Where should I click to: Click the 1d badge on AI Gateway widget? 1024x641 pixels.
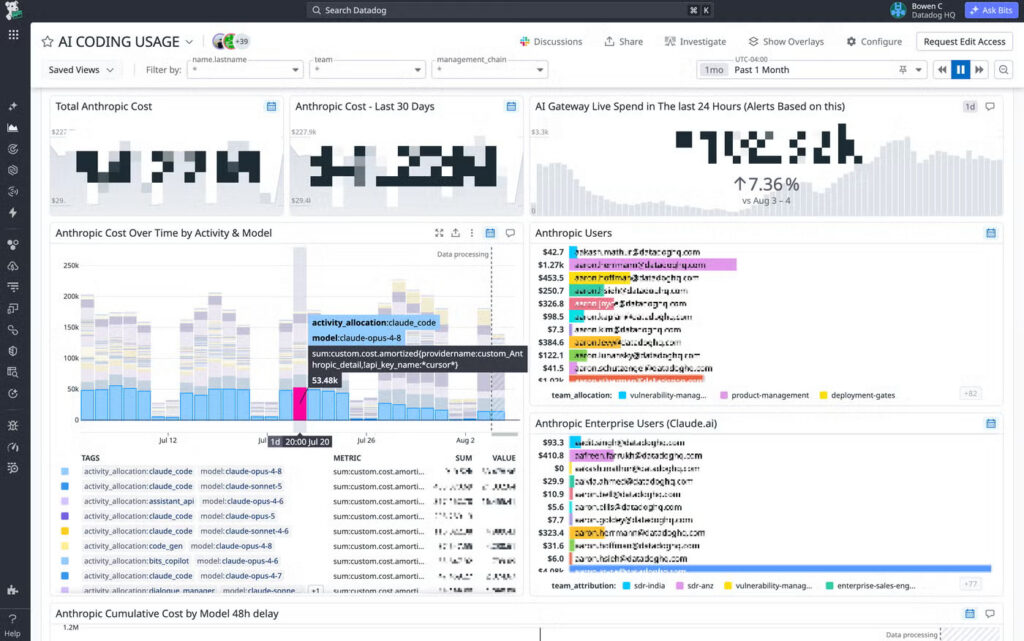pos(970,106)
